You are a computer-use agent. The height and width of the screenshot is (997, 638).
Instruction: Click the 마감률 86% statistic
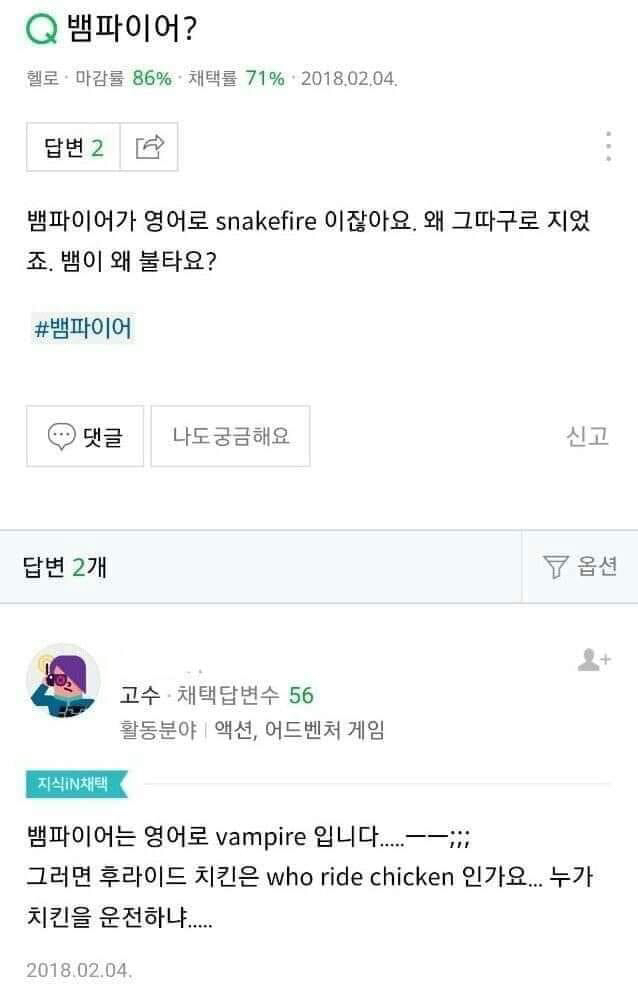pyautogui.click(x=123, y=78)
